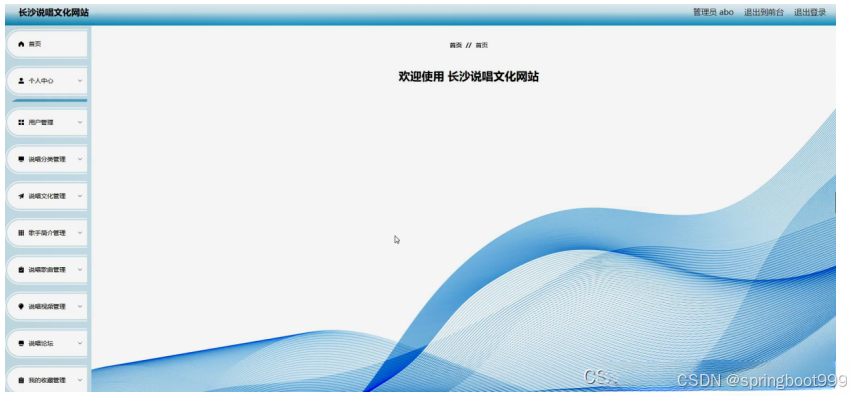Click the 欢迎使用 长沙说唱文化网站 heading
The height and width of the screenshot is (396, 851).
(468, 76)
